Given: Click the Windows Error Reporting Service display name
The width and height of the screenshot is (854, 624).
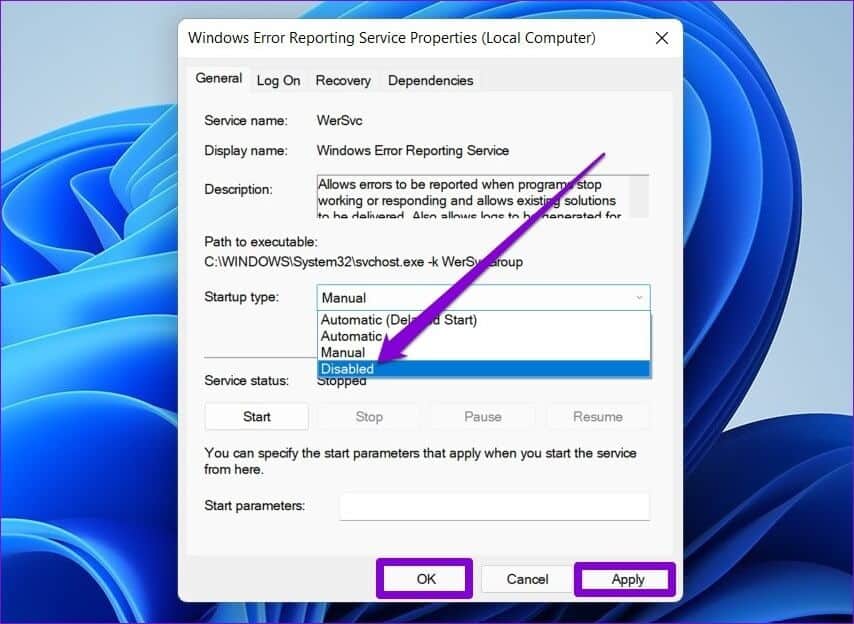Looking at the screenshot, I should pyautogui.click(x=413, y=150).
